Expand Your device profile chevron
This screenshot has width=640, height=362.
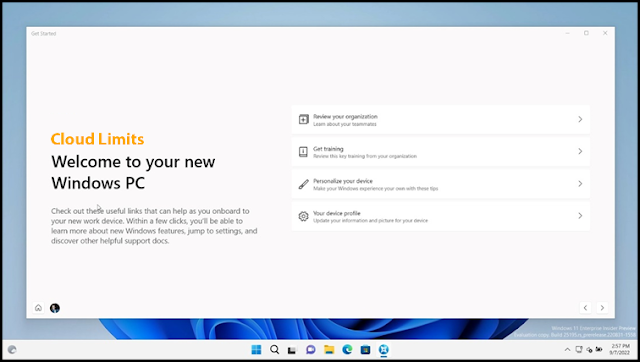pyautogui.click(x=580, y=215)
